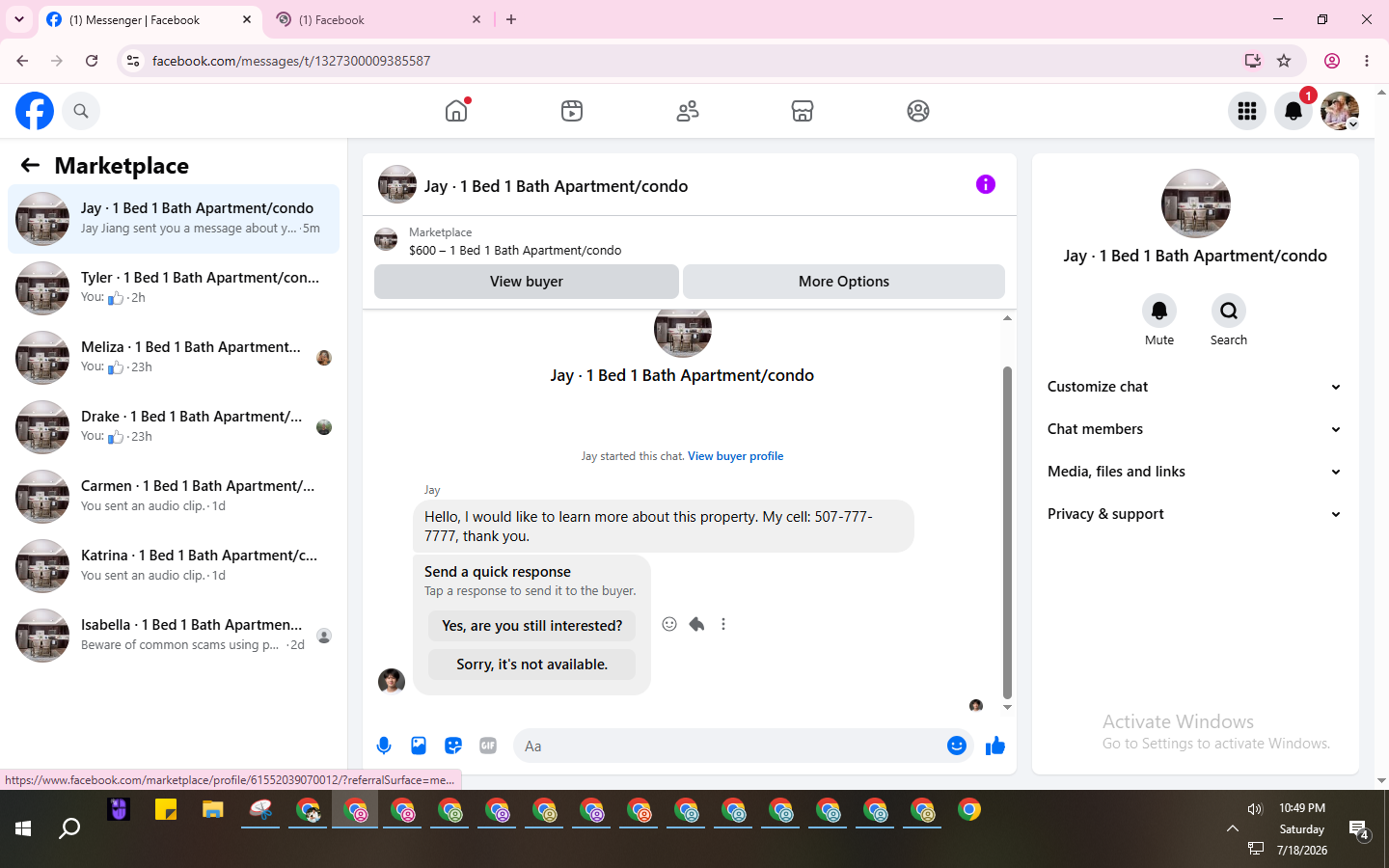Open Drake's apartment conversation
This screenshot has width=1389, height=868.
click(174, 427)
